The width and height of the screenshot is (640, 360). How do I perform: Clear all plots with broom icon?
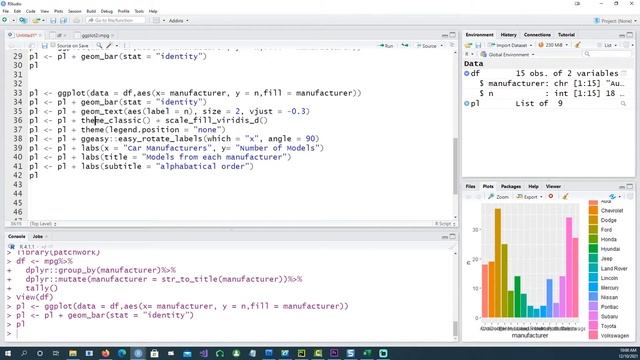tap(565, 197)
